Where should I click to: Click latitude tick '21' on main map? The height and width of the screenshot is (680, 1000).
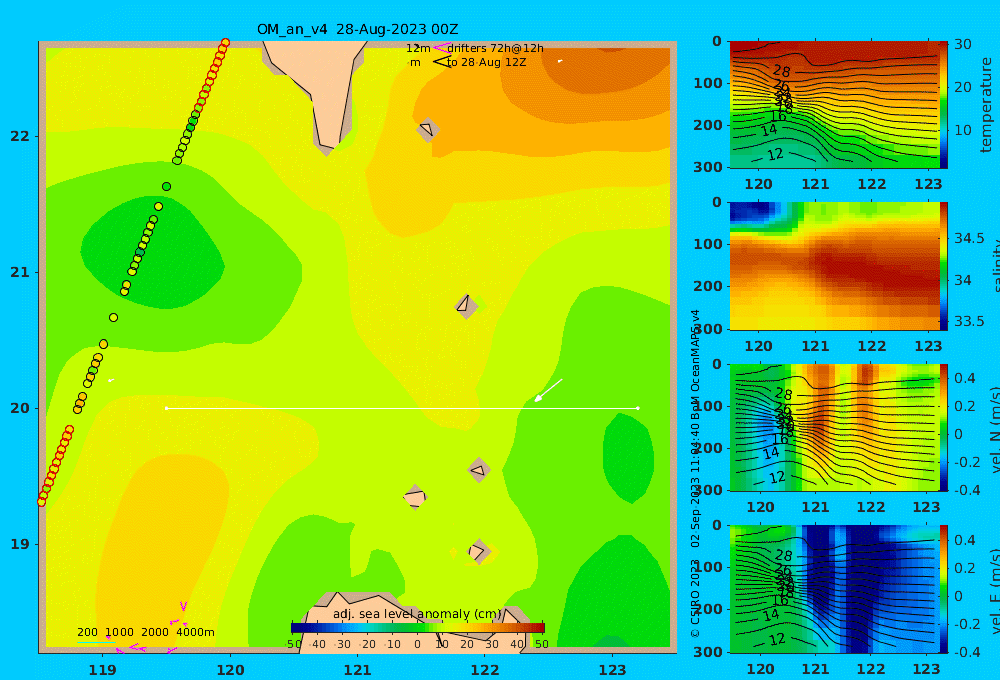(x=20, y=272)
